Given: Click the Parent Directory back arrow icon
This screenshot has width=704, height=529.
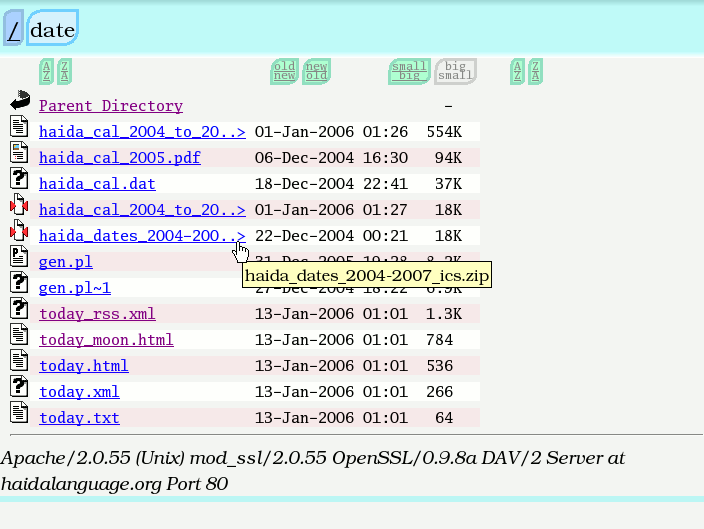Looking at the screenshot, I should 20,101.
